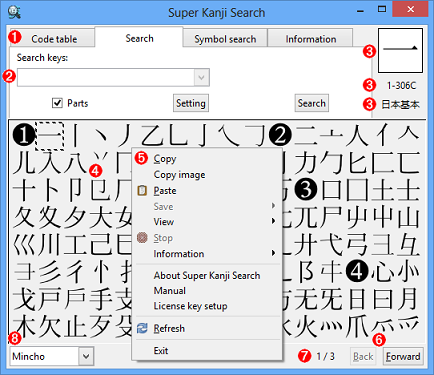Image resolution: width=434 pixels, height=375 pixels.
Task: Go to the next page with Forward
Action: (x=403, y=357)
